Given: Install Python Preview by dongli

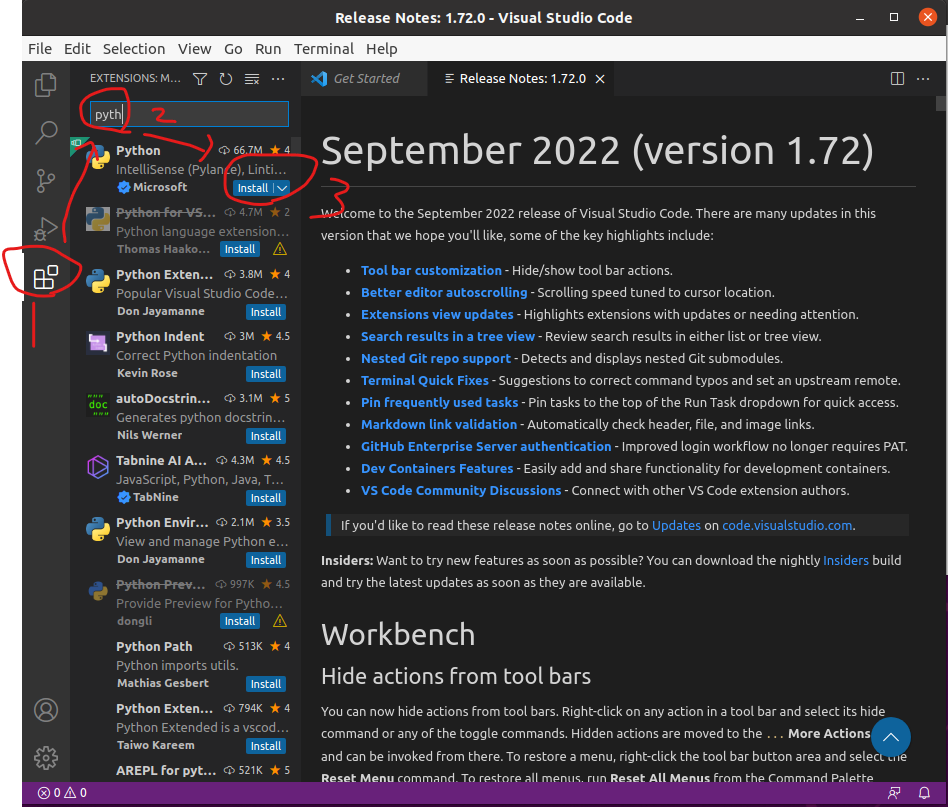Looking at the screenshot, I should tap(240, 621).
